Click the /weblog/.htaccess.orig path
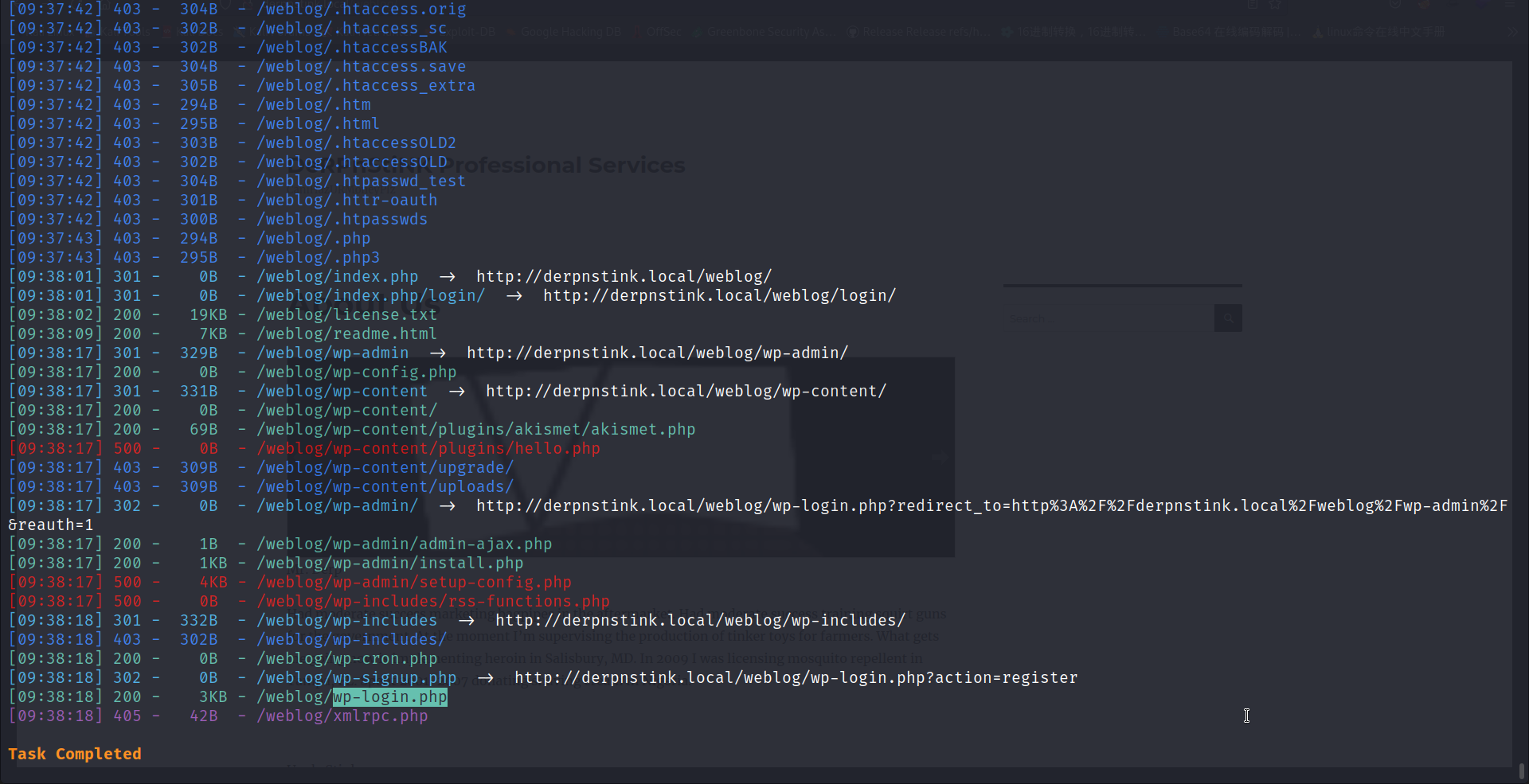The image size is (1529, 784). point(361,10)
